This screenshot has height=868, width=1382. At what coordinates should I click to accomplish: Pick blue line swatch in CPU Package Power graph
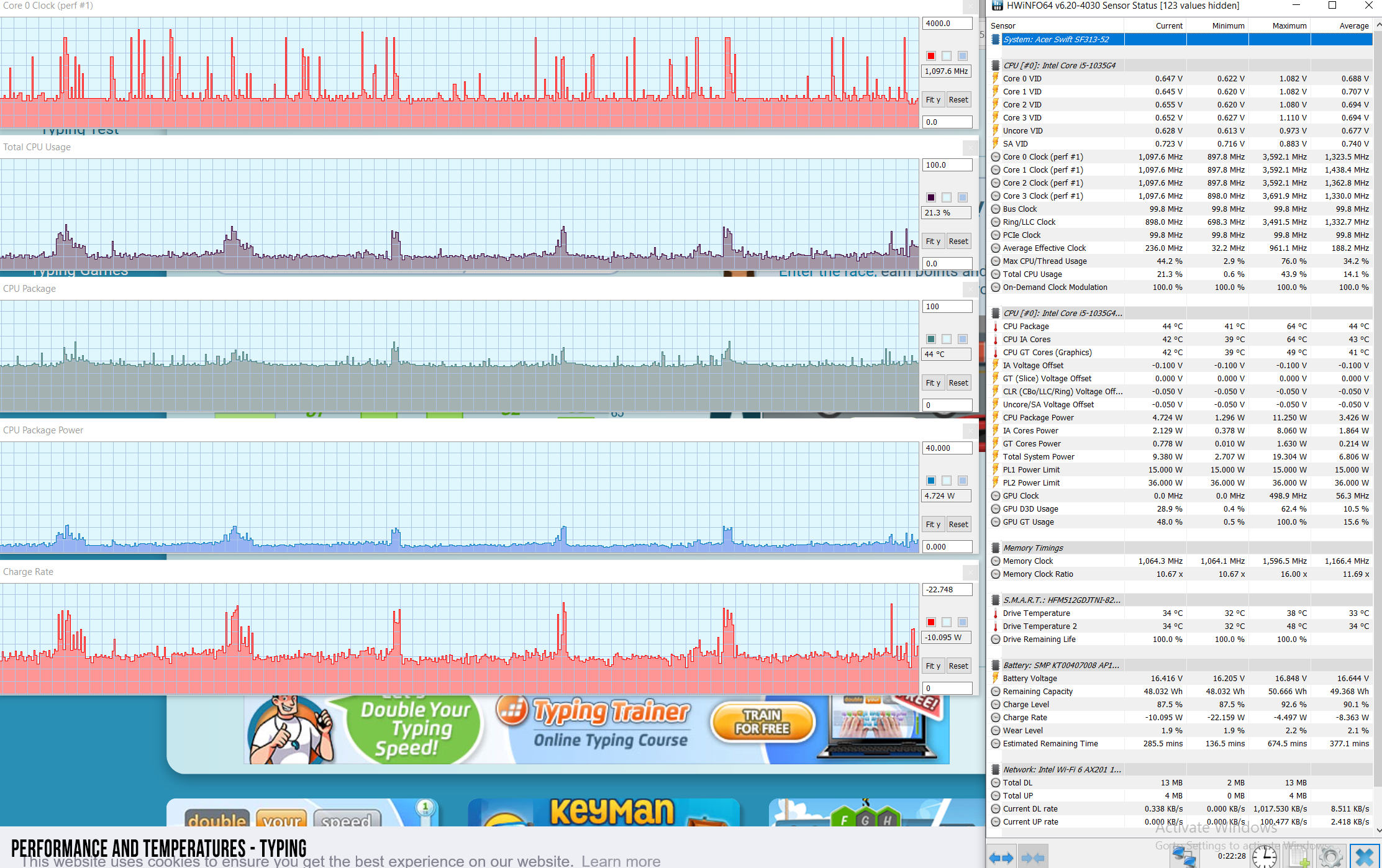tap(931, 481)
